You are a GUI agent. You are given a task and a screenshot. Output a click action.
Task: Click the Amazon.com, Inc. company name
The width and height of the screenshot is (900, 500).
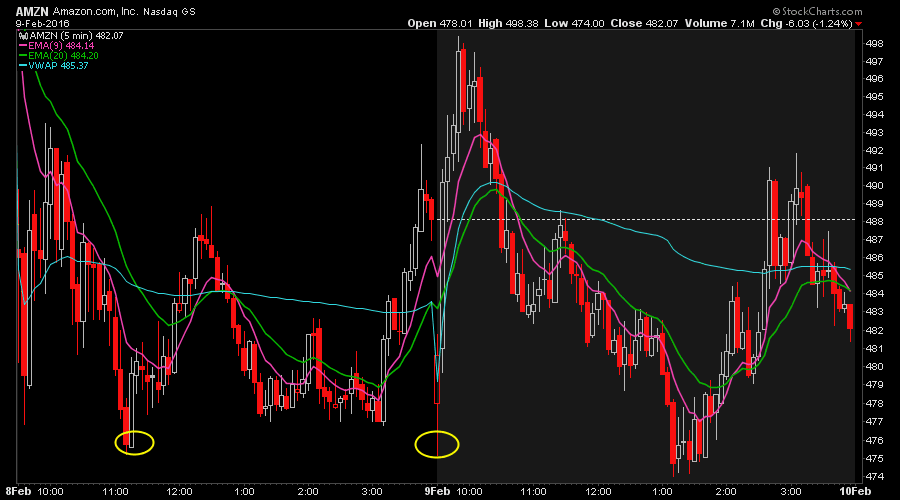point(95,11)
